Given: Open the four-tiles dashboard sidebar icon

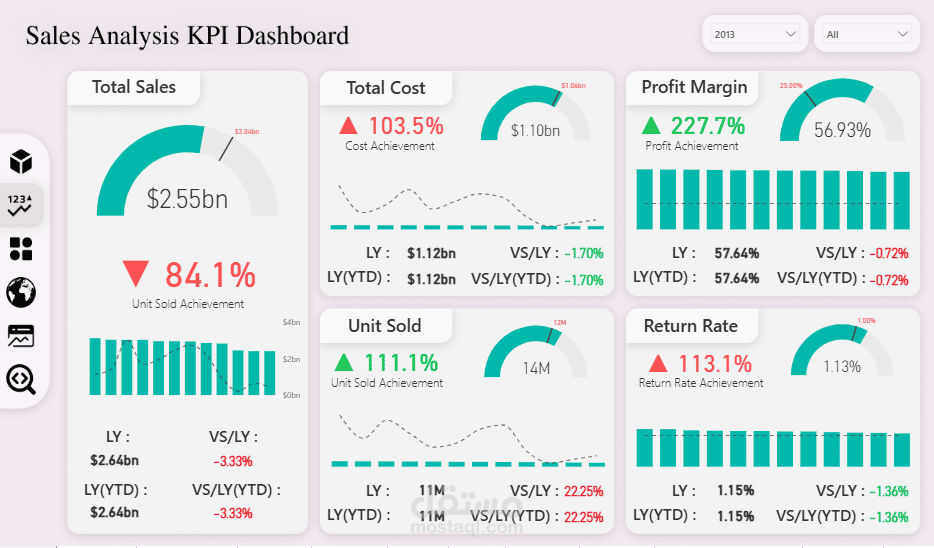Looking at the screenshot, I should point(21,249).
